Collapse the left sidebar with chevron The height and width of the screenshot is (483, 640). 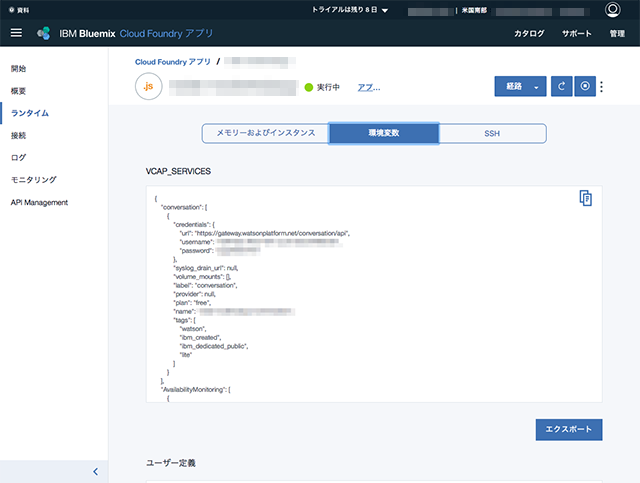(96, 472)
